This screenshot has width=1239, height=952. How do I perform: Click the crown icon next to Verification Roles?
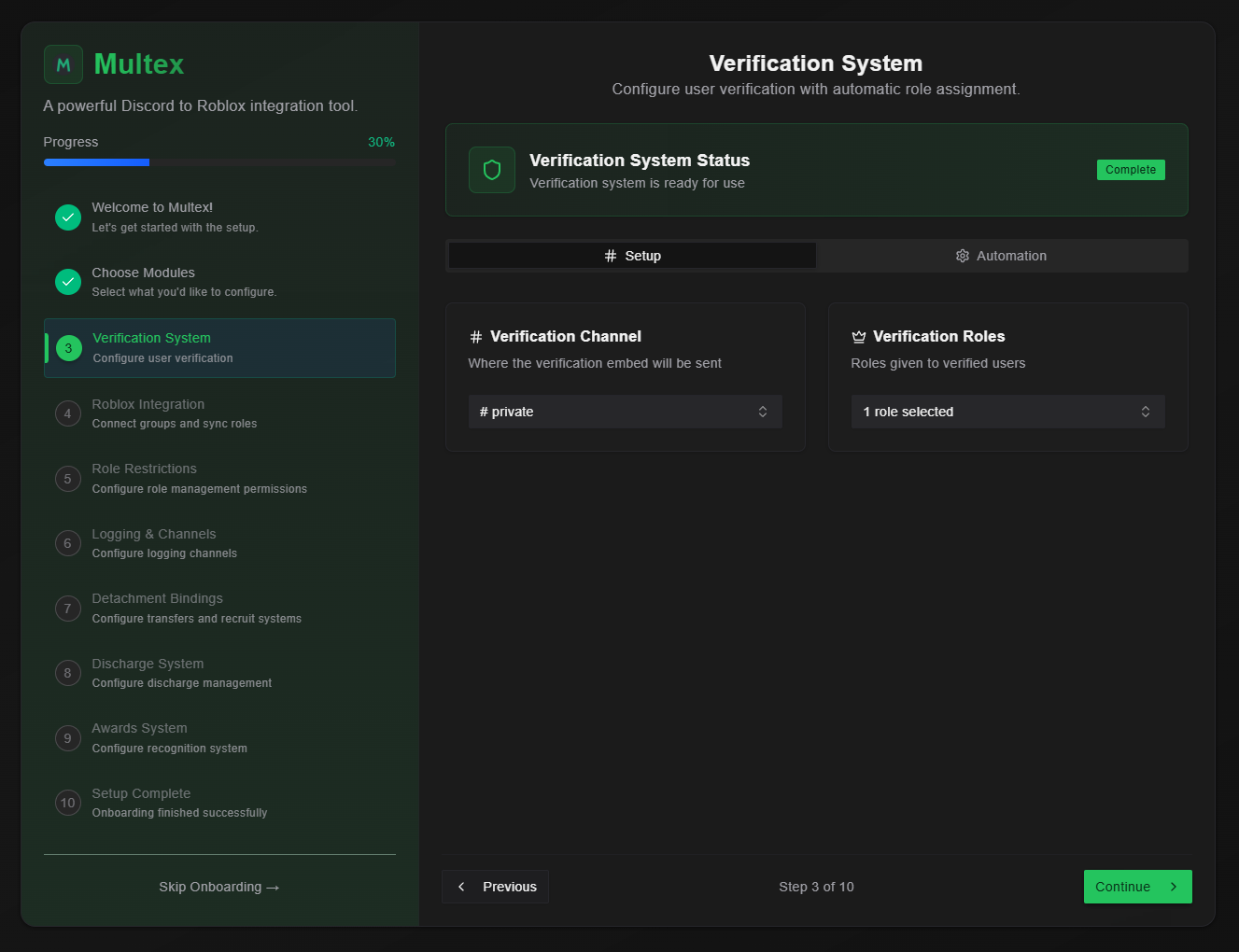859,337
